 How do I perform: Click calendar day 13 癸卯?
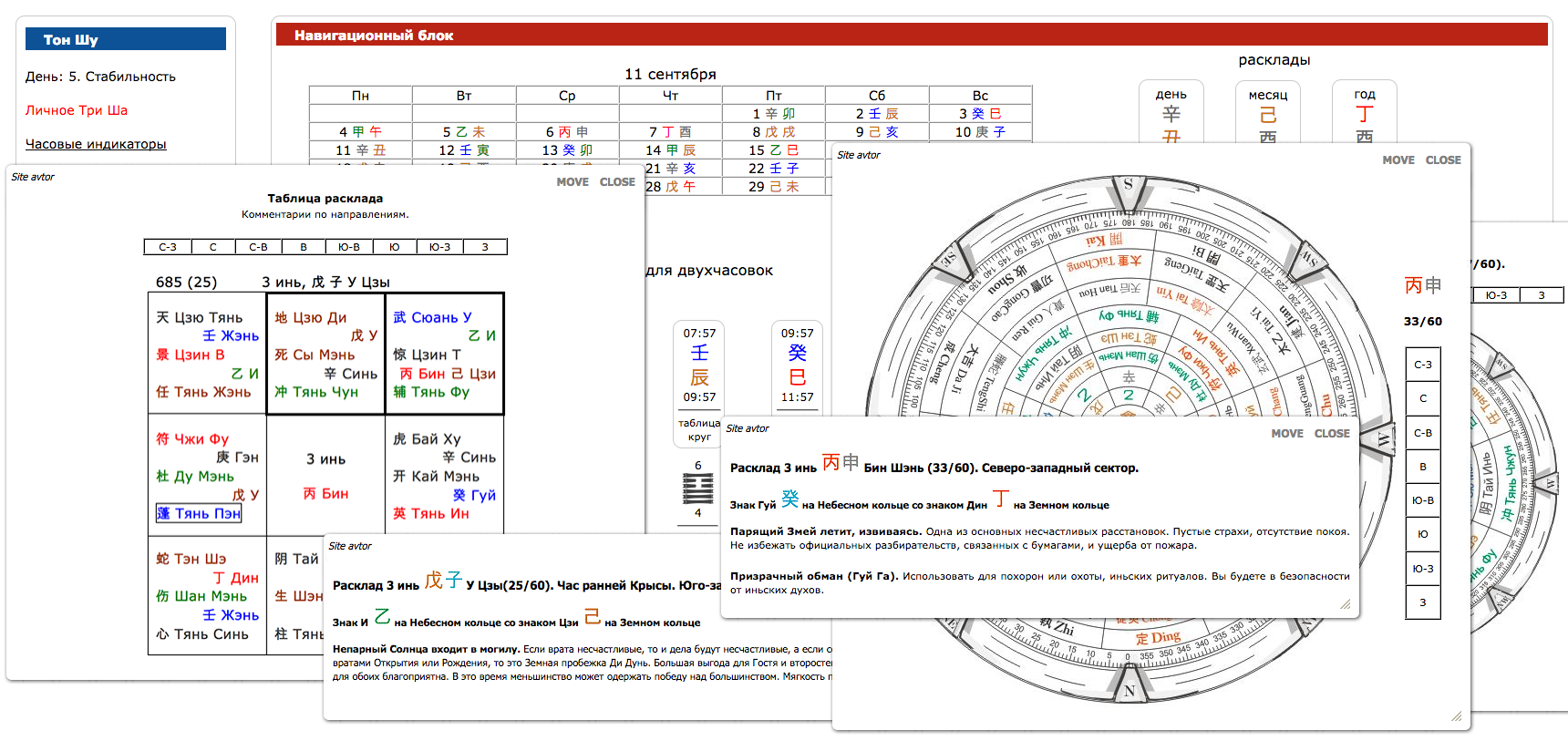pos(567,150)
